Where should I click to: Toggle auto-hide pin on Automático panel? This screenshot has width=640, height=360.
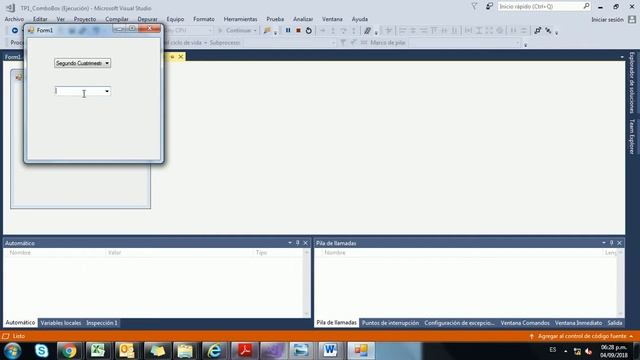[x=298, y=243]
